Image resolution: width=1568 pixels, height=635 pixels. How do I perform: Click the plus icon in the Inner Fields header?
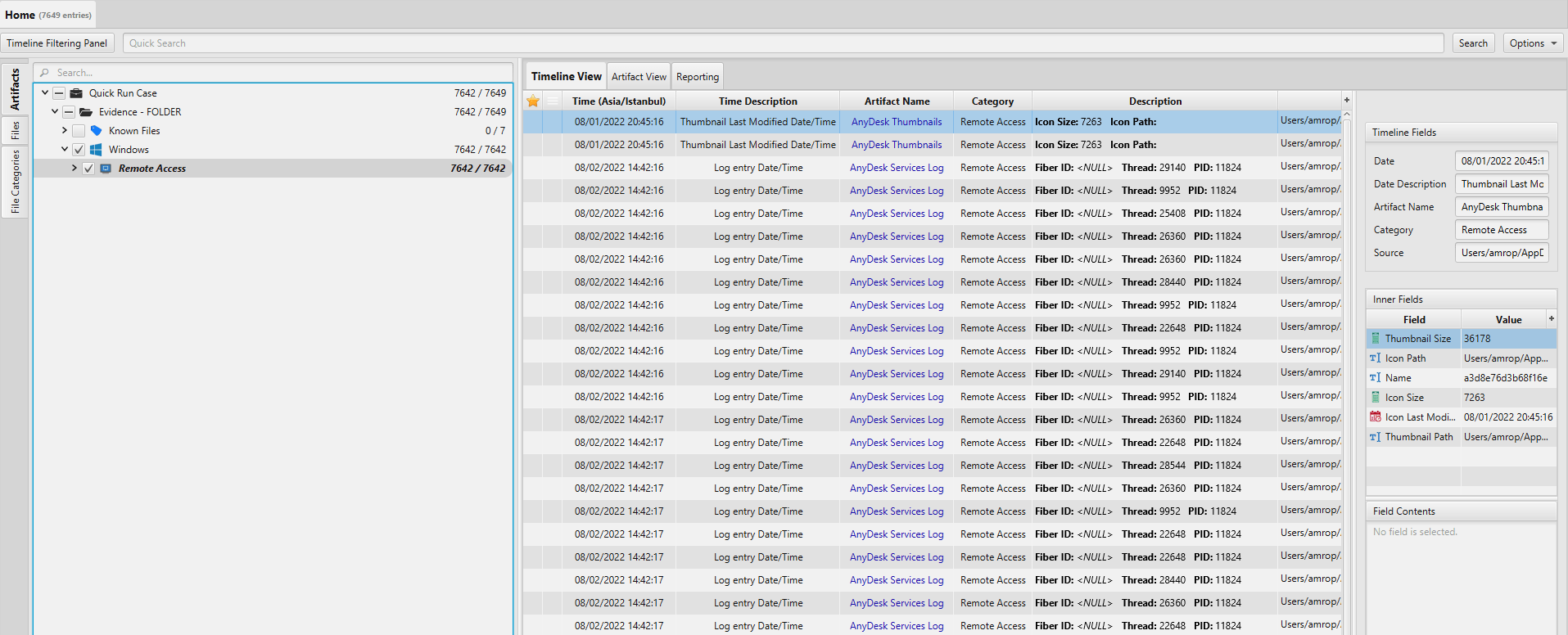tap(1552, 318)
